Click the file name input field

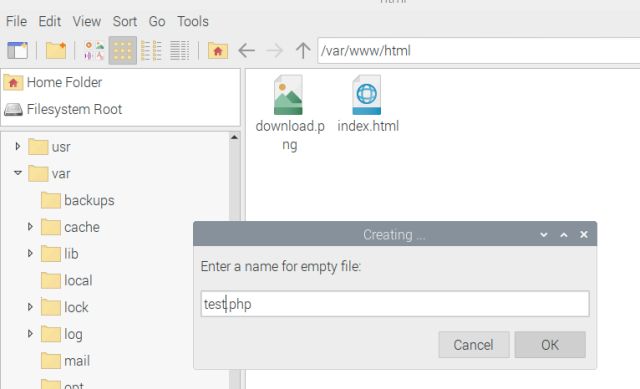coord(395,304)
